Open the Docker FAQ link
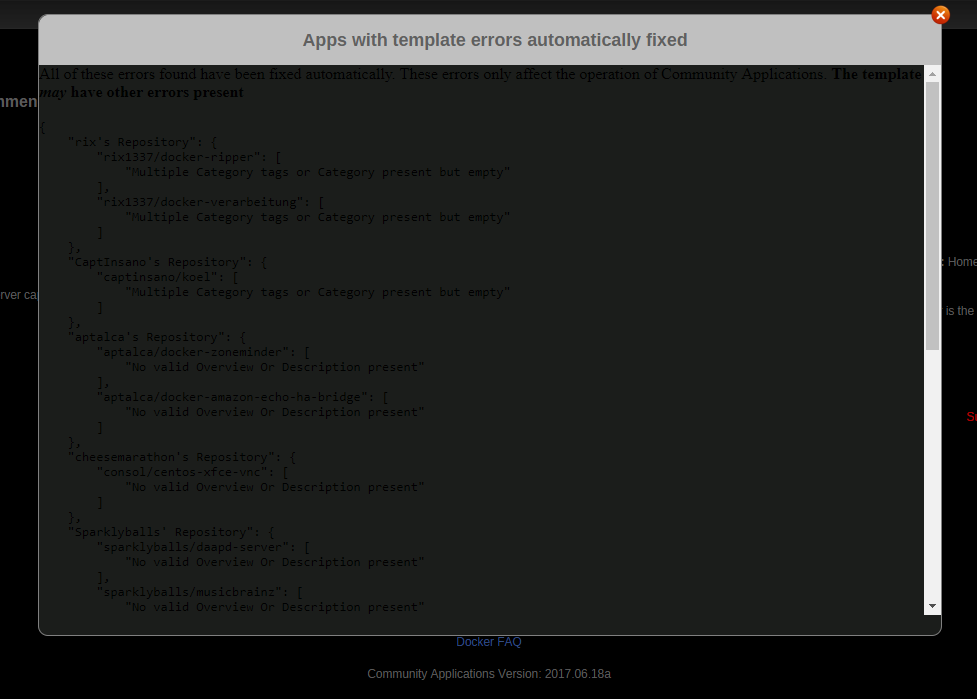The width and height of the screenshot is (977, 699). pos(488,642)
